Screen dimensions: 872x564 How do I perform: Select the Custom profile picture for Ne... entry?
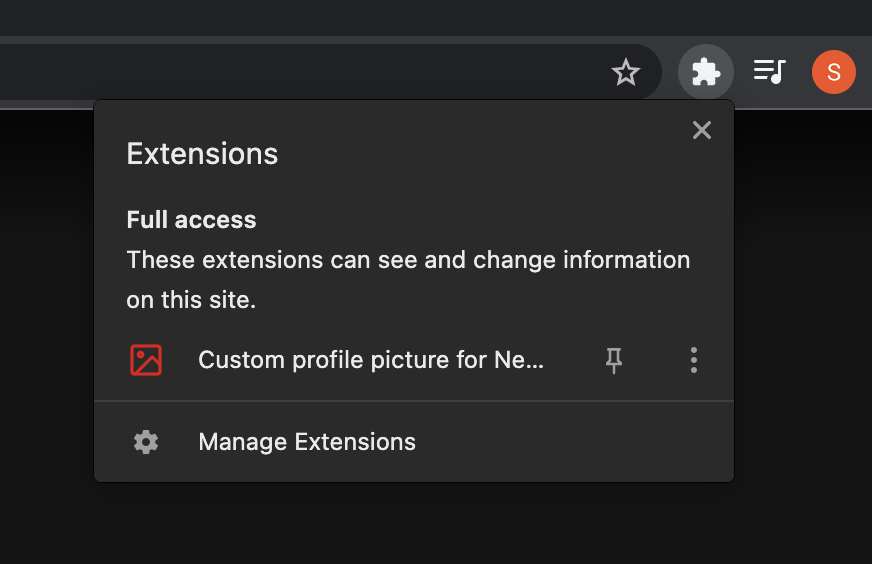pos(370,360)
